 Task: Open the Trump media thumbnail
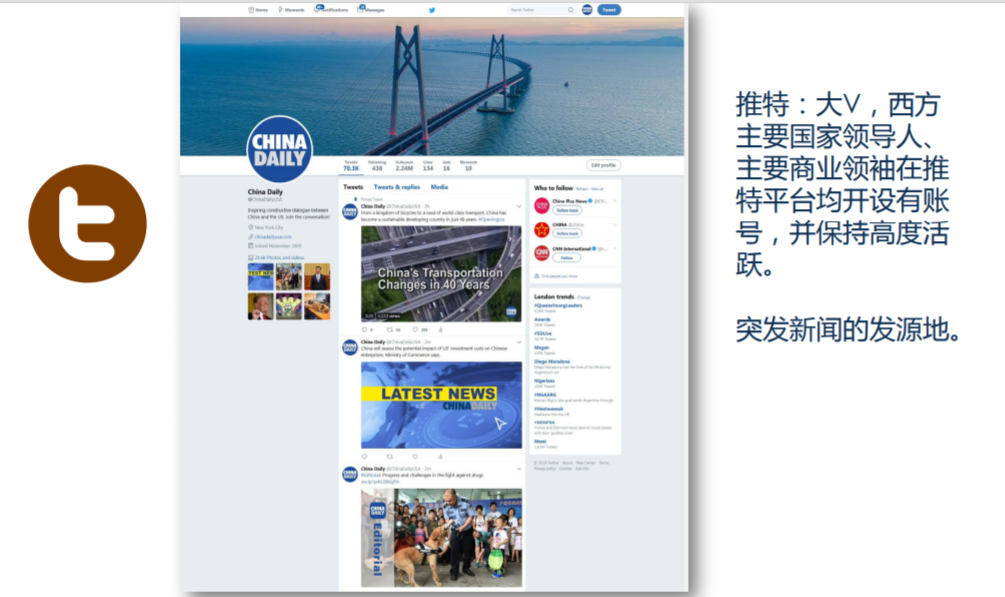261,306
